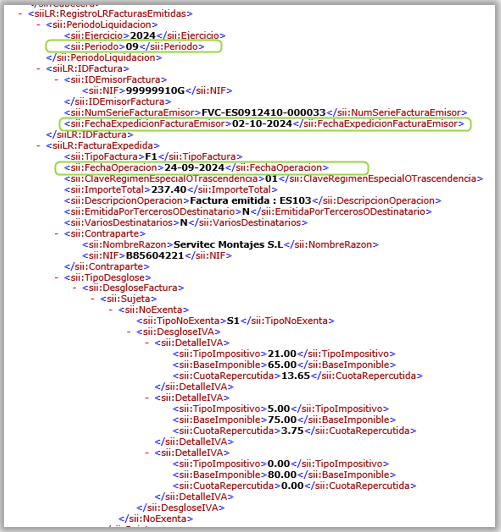Image resolution: width=501 pixels, height=532 pixels.
Task: Click the Periodo value 09
Action: pyautogui.click(x=132, y=46)
